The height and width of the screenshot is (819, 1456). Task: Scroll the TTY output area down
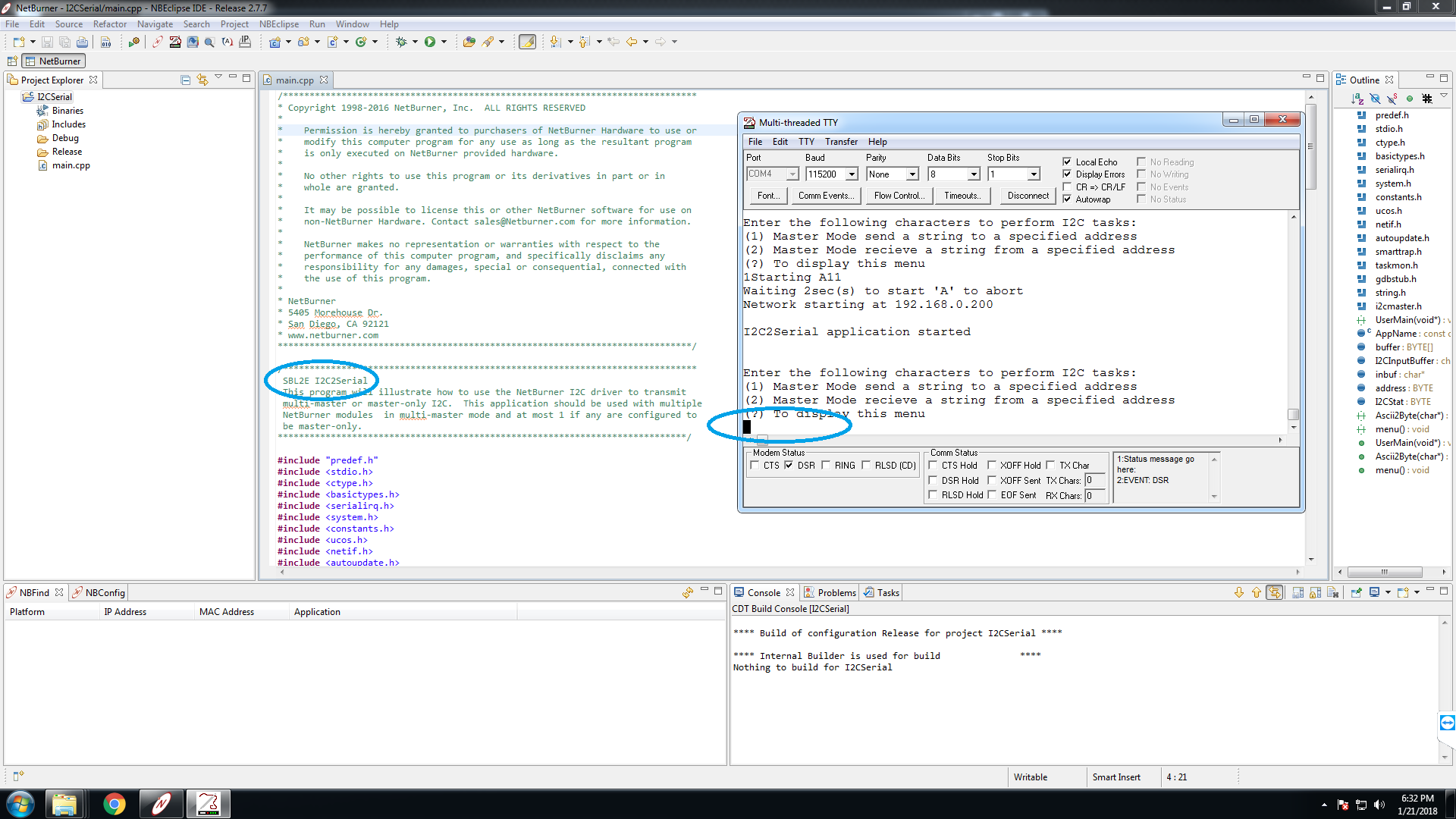tap(1294, 426)
